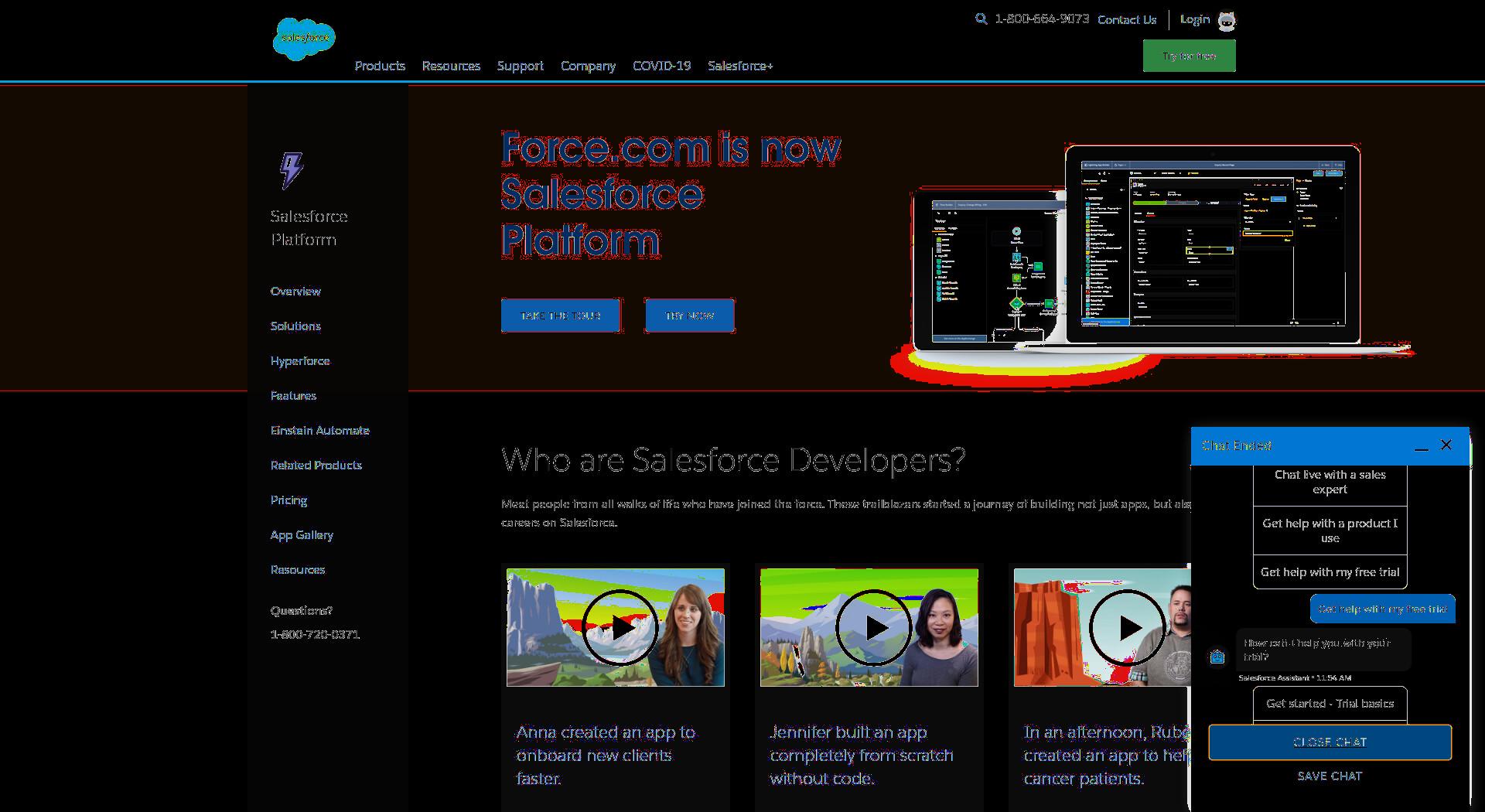Click the 'Force.com is now Salesforce Platform' heading
1485x812 pixels.
coord(670,194)
